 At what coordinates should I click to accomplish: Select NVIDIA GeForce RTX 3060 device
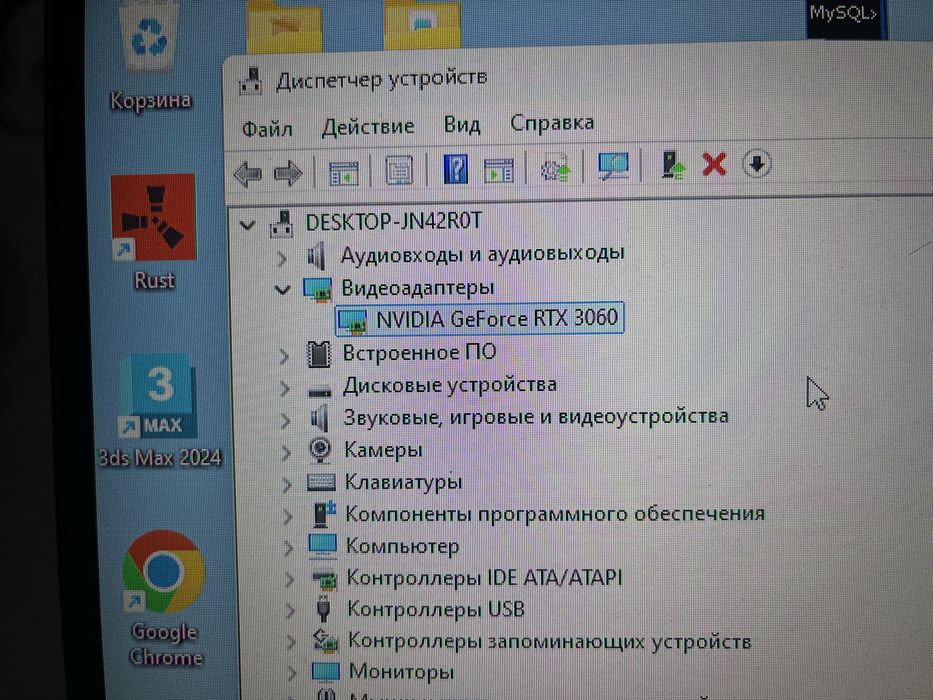tap(480, 319)
